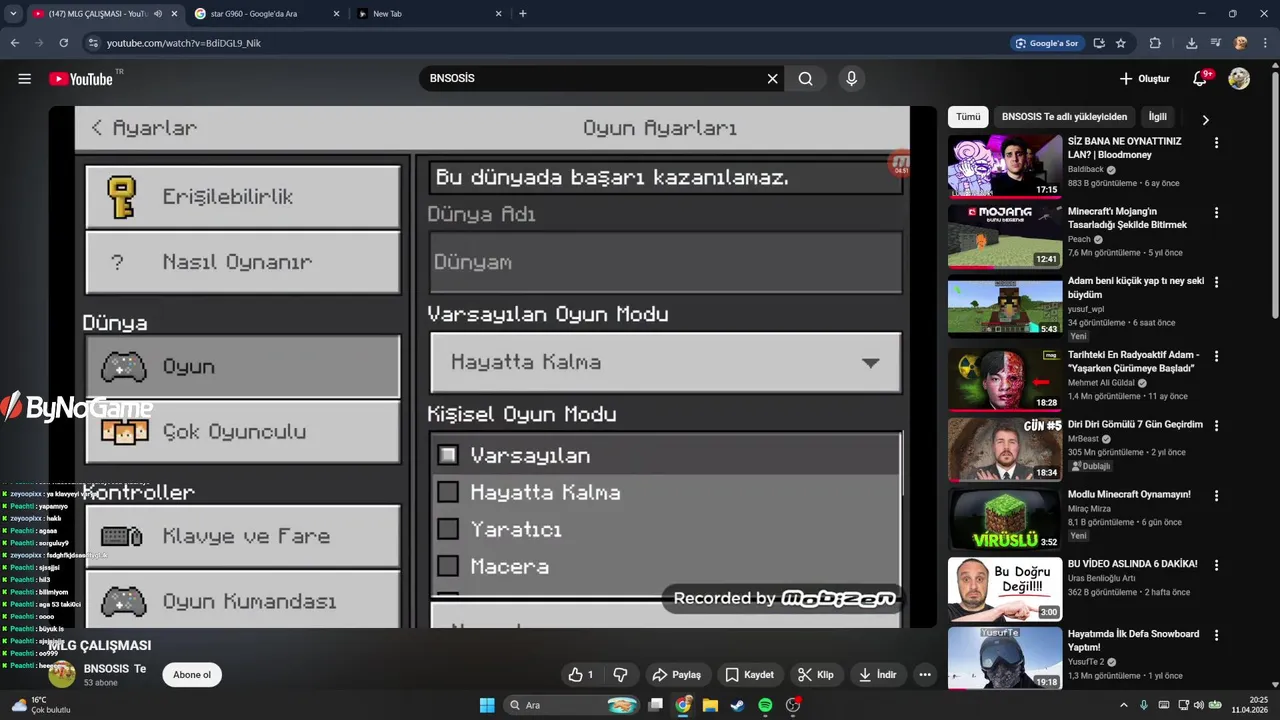Tick the Macera checkbox
Image resolution: width=1280 pixels, height=720 pixels.
point(448,566)
